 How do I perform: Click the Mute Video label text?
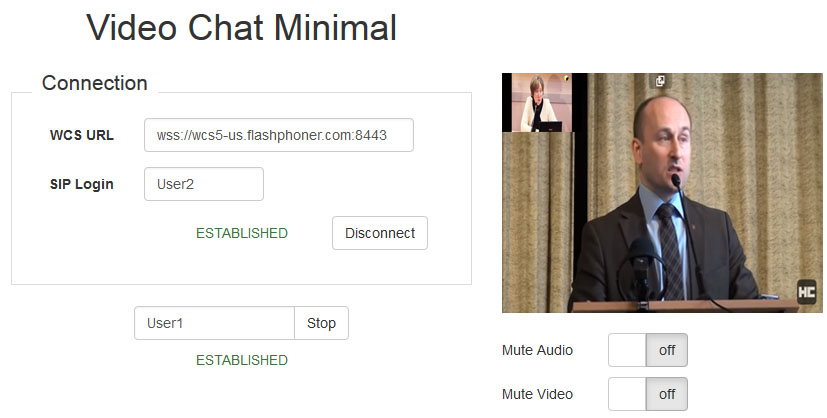(537, 394)
